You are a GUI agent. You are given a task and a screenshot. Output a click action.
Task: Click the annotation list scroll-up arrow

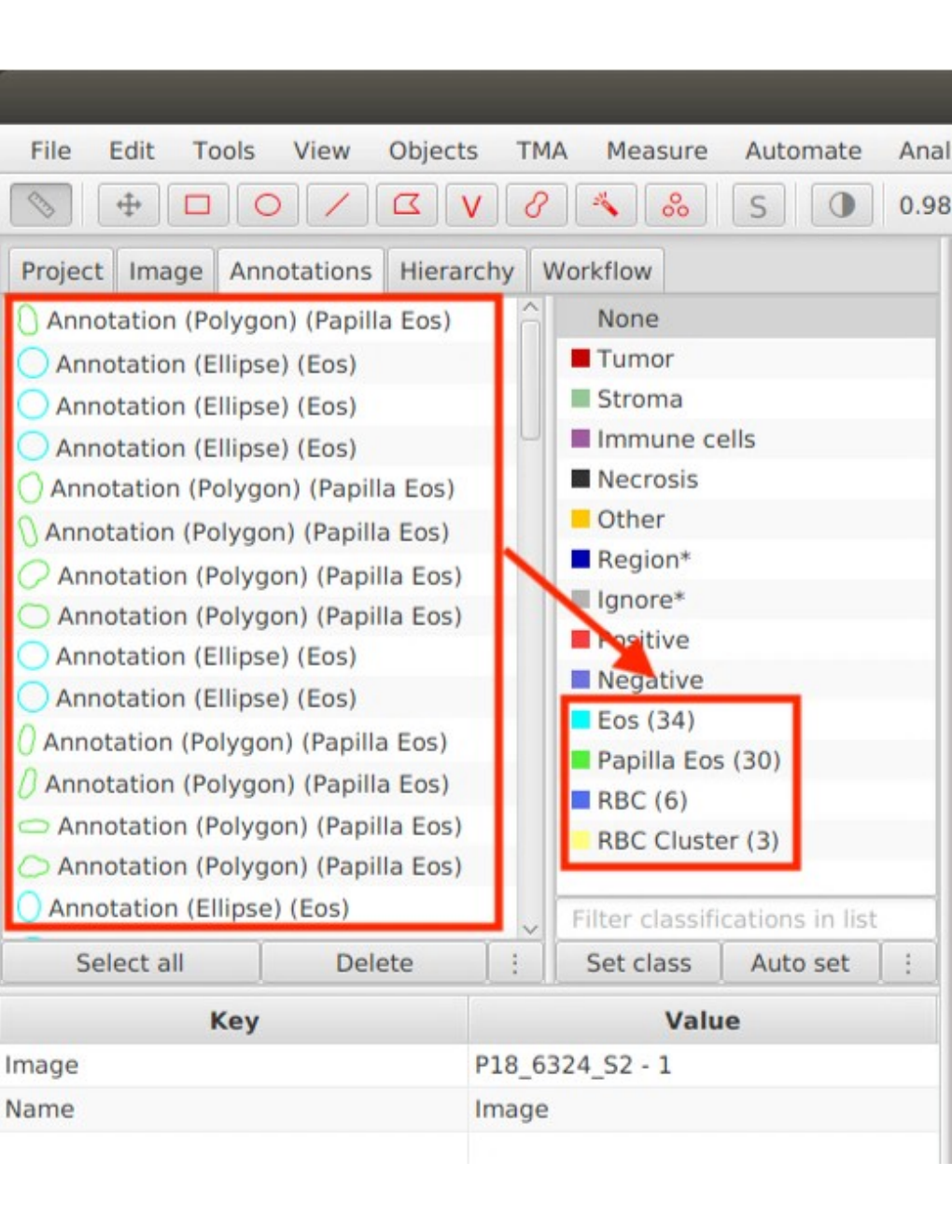point(530,307)
